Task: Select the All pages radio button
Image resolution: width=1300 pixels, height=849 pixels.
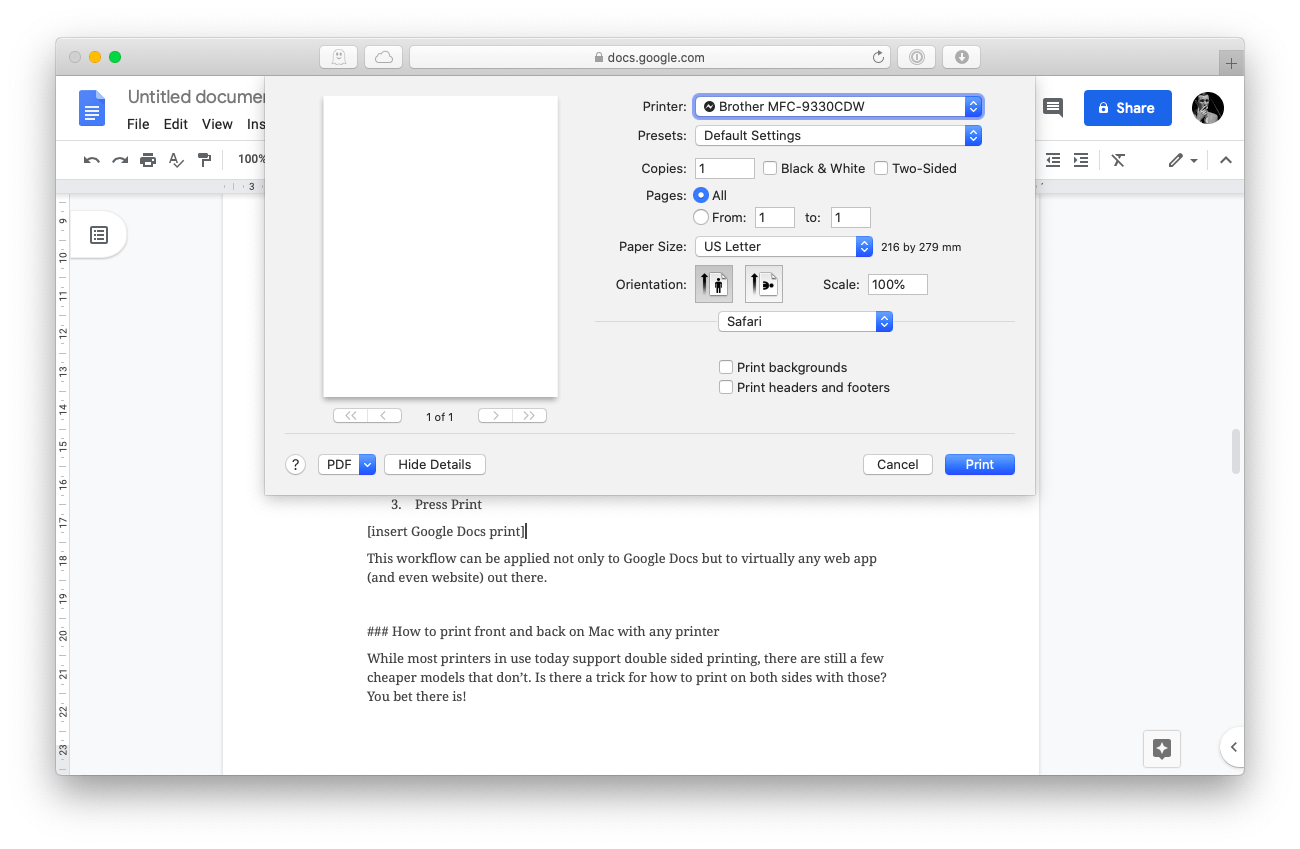Action: pos(700,195)
